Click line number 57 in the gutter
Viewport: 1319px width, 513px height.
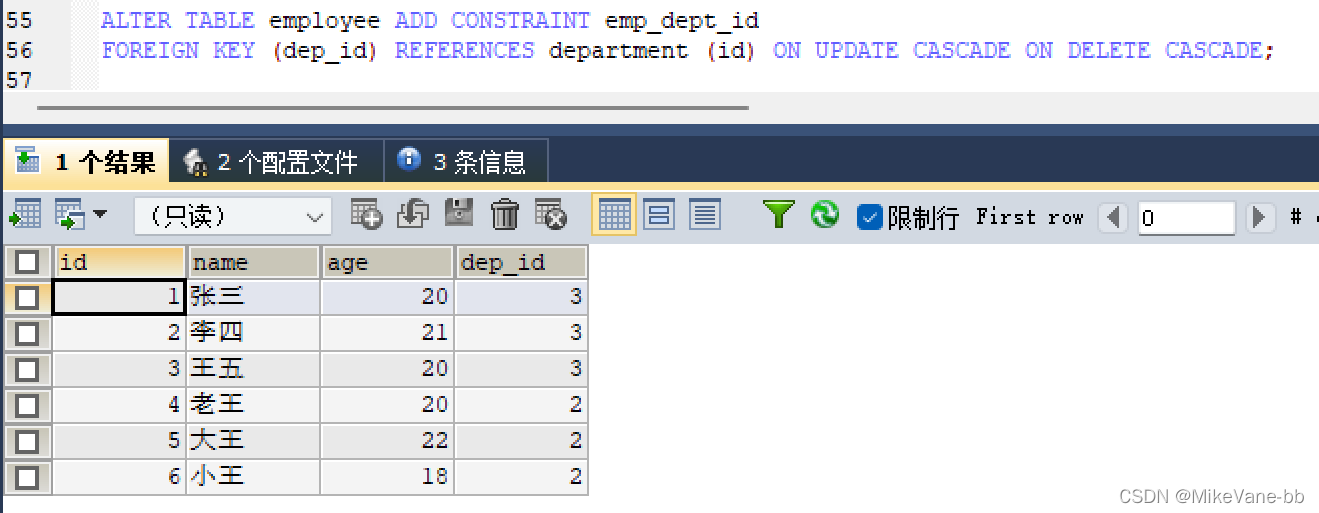(x=19, y=81)
